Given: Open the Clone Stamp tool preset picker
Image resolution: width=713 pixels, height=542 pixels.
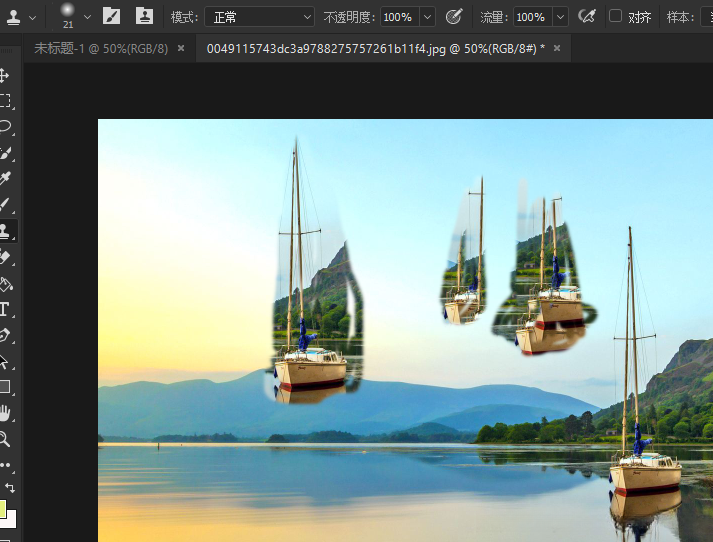Looking at the screenshot, I should tap(13, 17).
